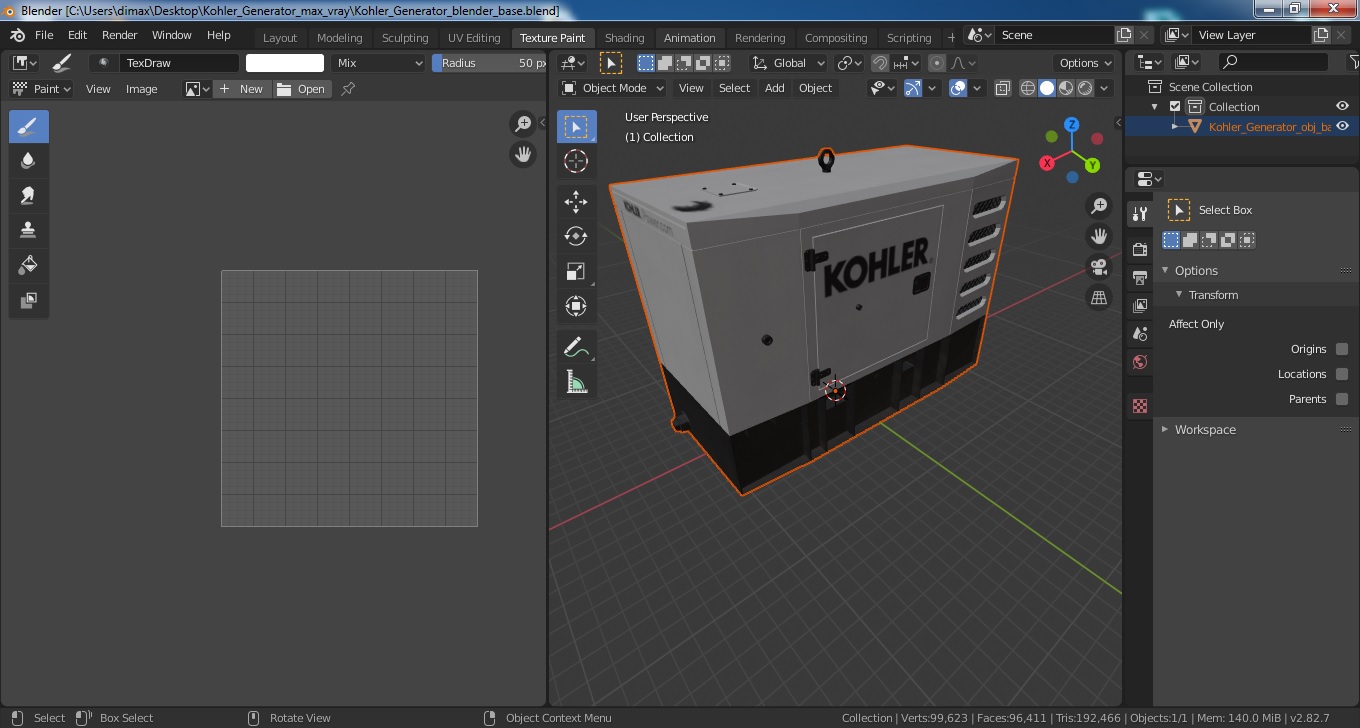Toggle Parents checkbox
This screenshot has height=728, width=1360.
point(1342,399)
